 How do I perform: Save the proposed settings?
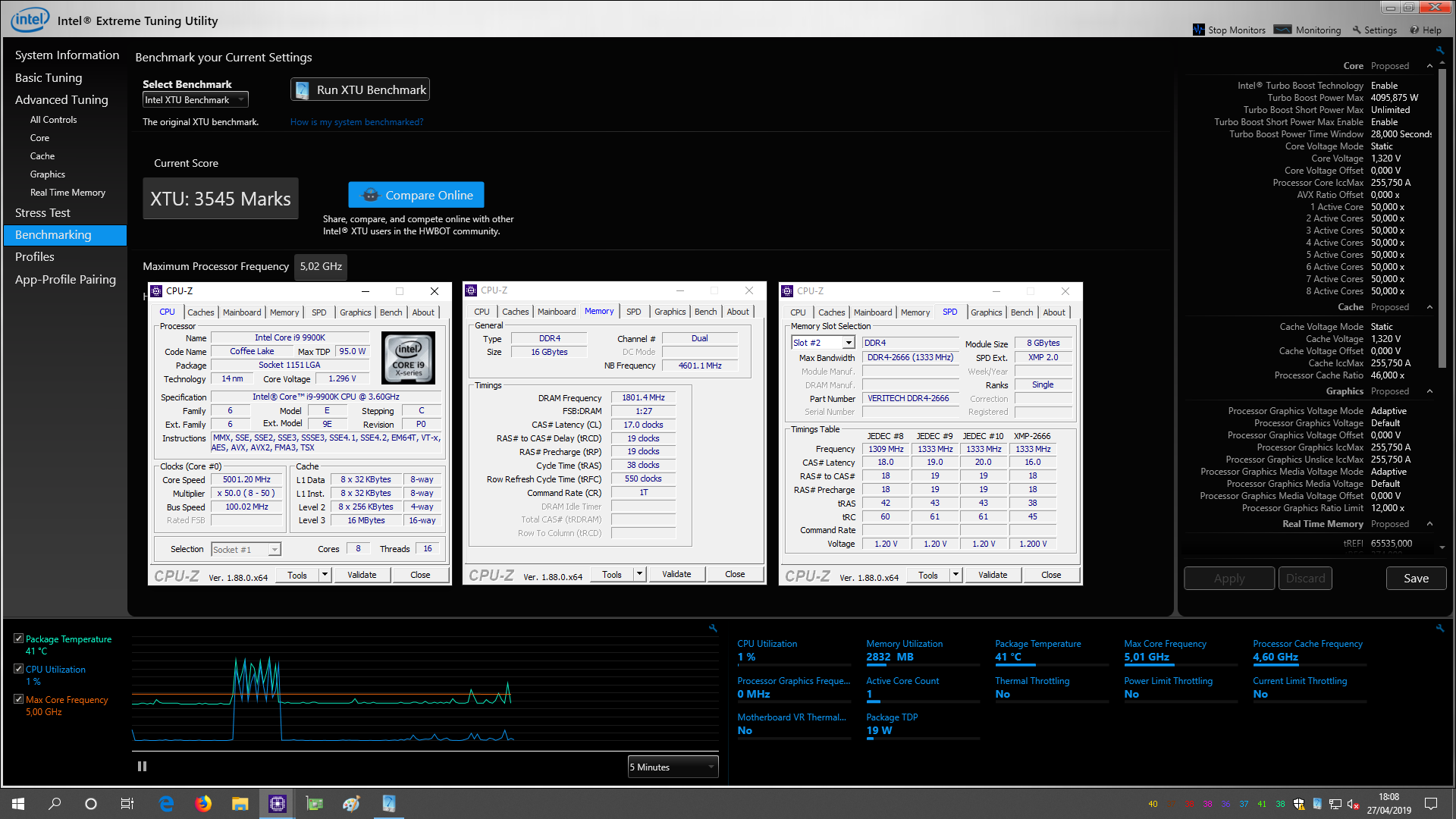1416,578
